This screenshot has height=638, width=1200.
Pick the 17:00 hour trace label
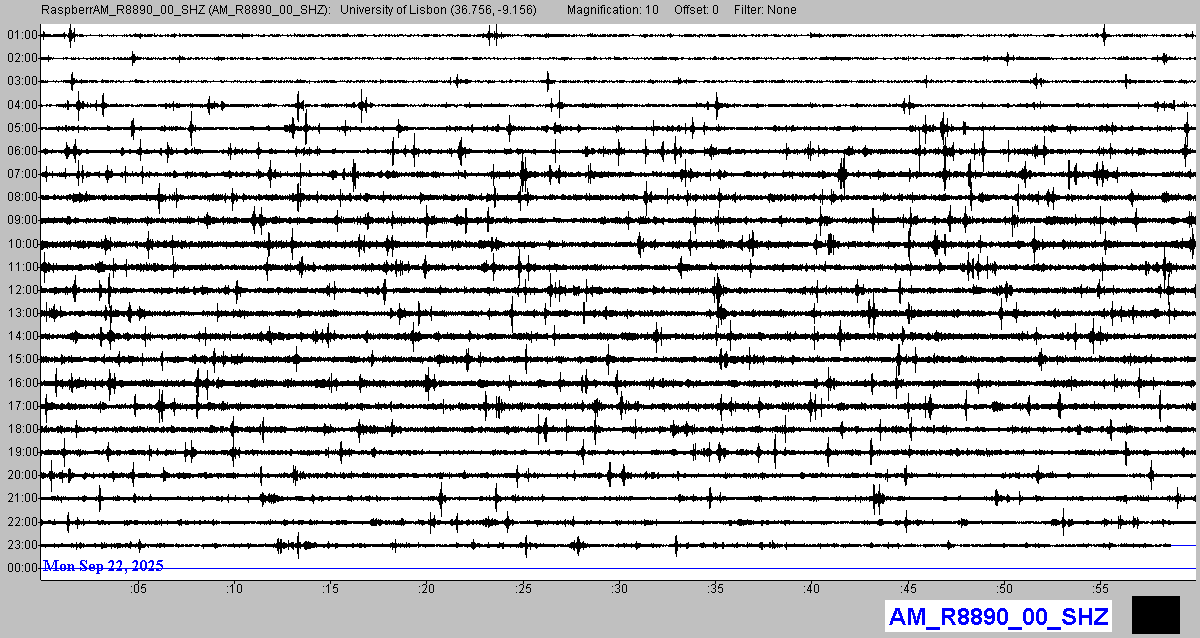[21, 406]
